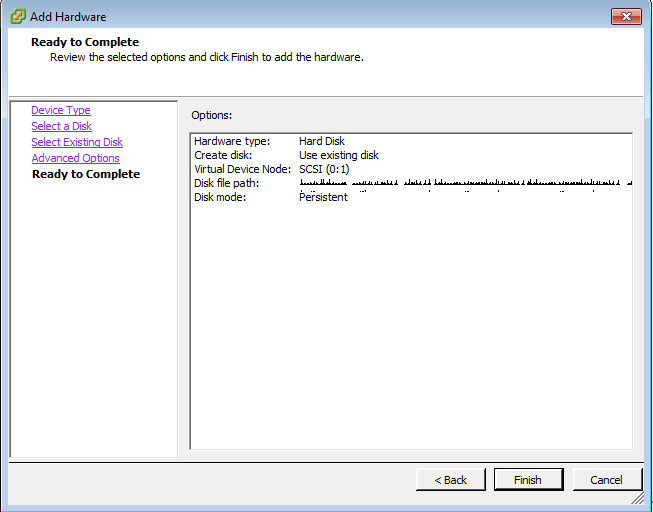Screen dimensions: 653x512
Task: Click the Options label above the list
Action: point(211,116)
